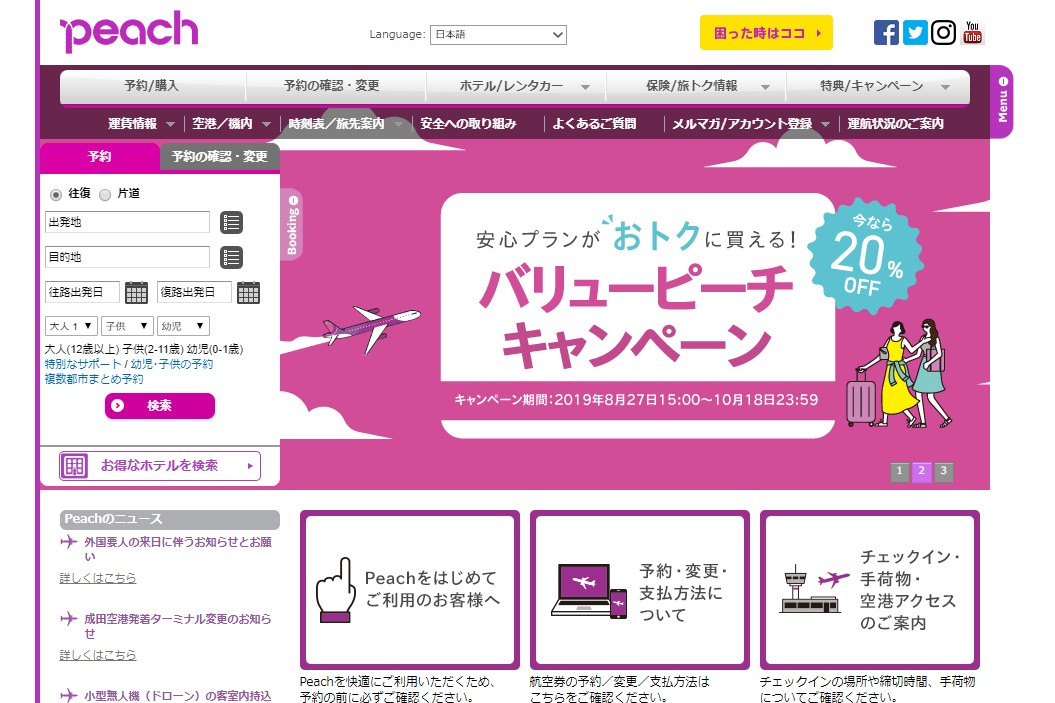Image resolution: width=1055 pixels, height=703 pixels.
Task: Open destination airport list icon
Action: point(231,258)
